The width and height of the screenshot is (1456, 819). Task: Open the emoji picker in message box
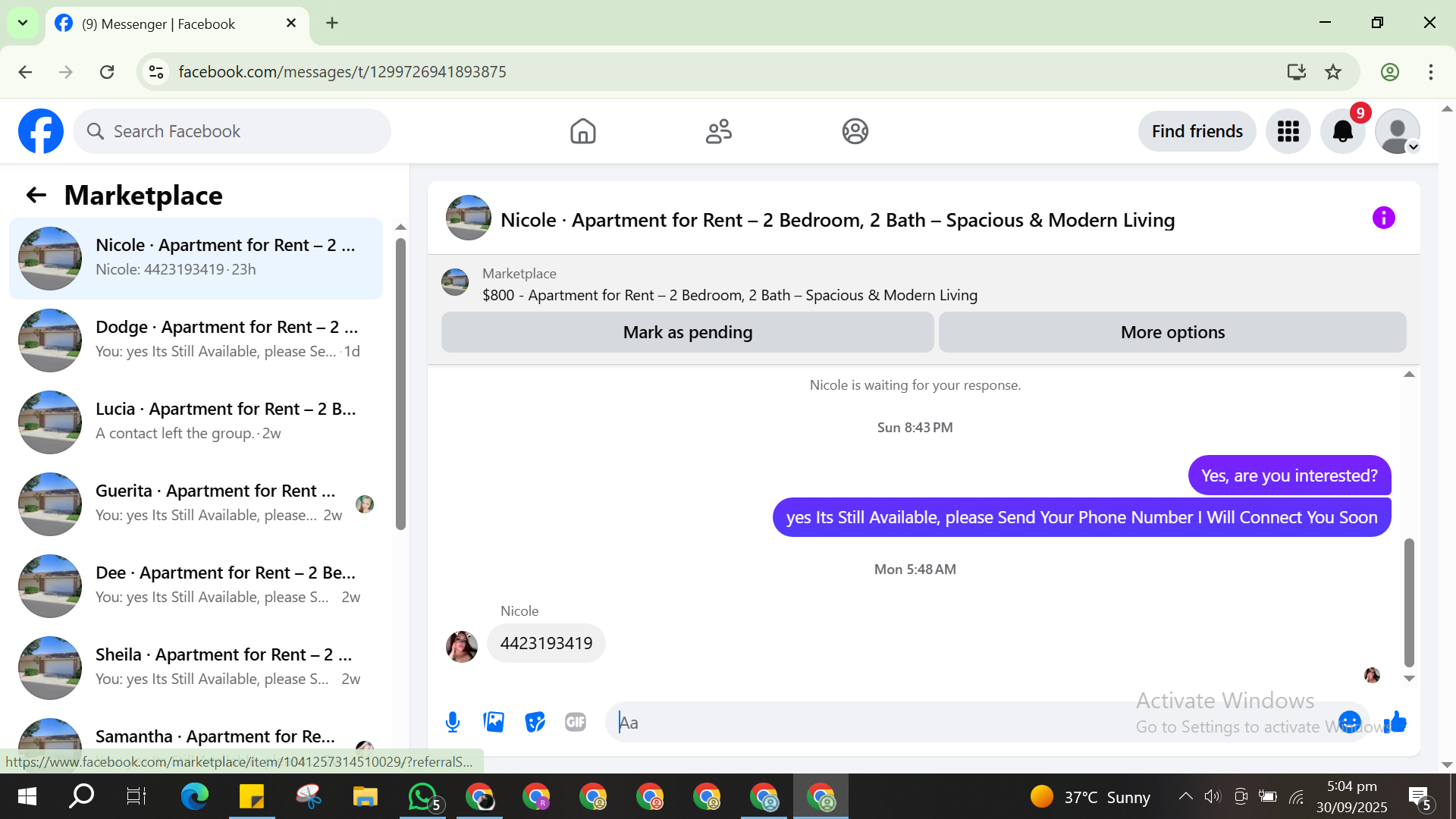[1350, 722]
